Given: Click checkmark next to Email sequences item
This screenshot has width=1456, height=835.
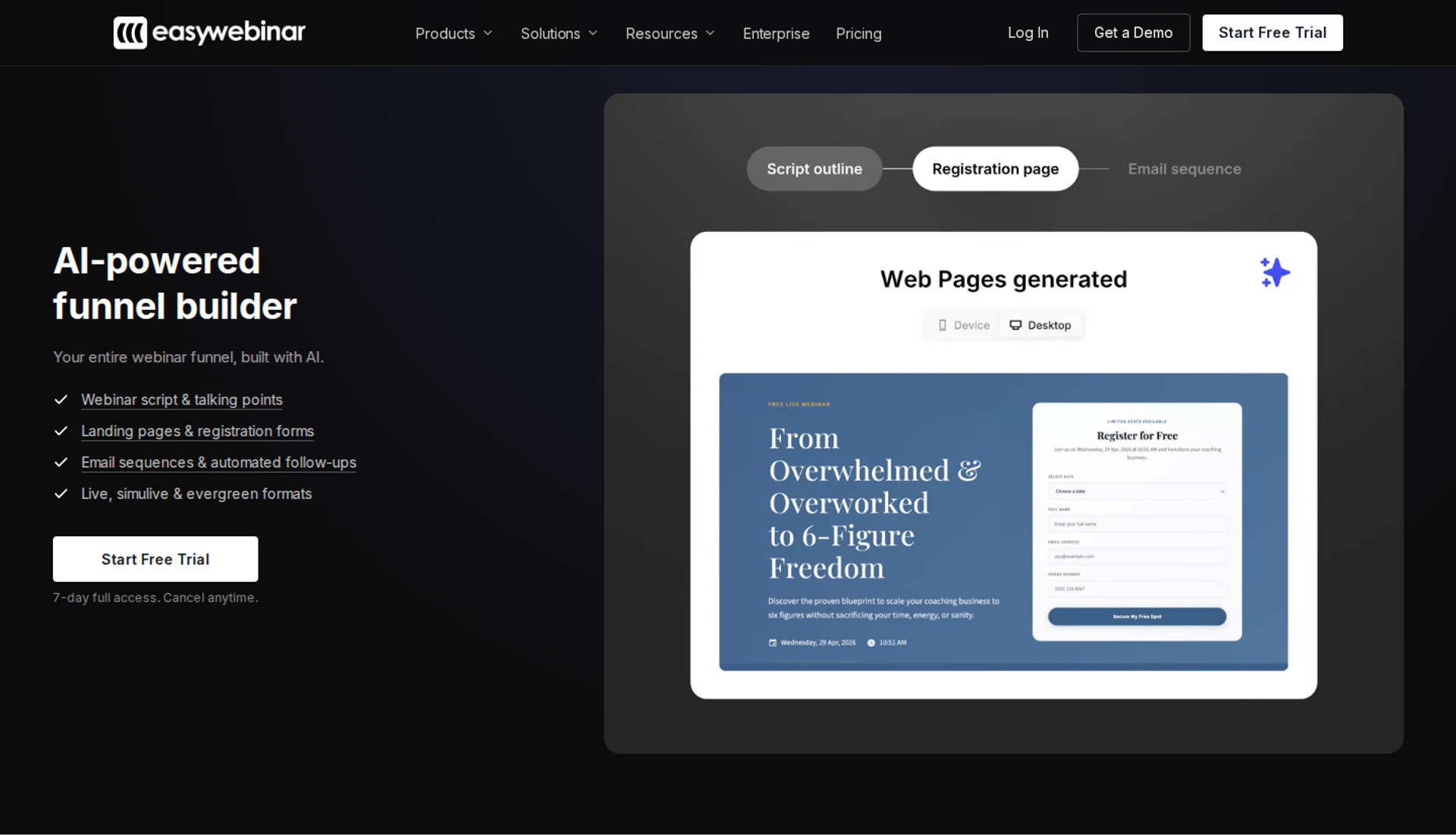Looking at the screenshot, I should [x=61, y=463].
